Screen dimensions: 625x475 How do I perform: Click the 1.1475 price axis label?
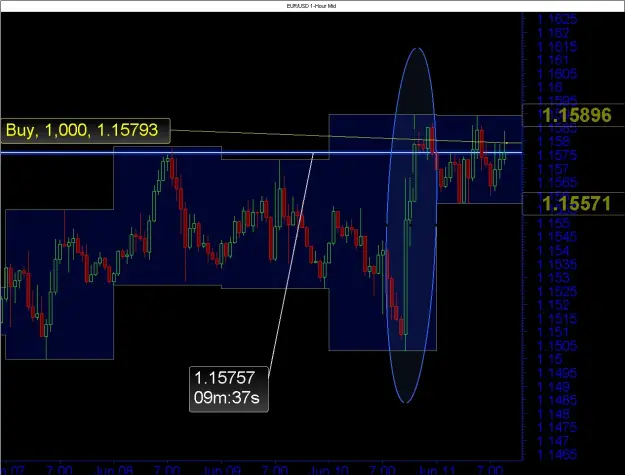[x=557, y=427]
